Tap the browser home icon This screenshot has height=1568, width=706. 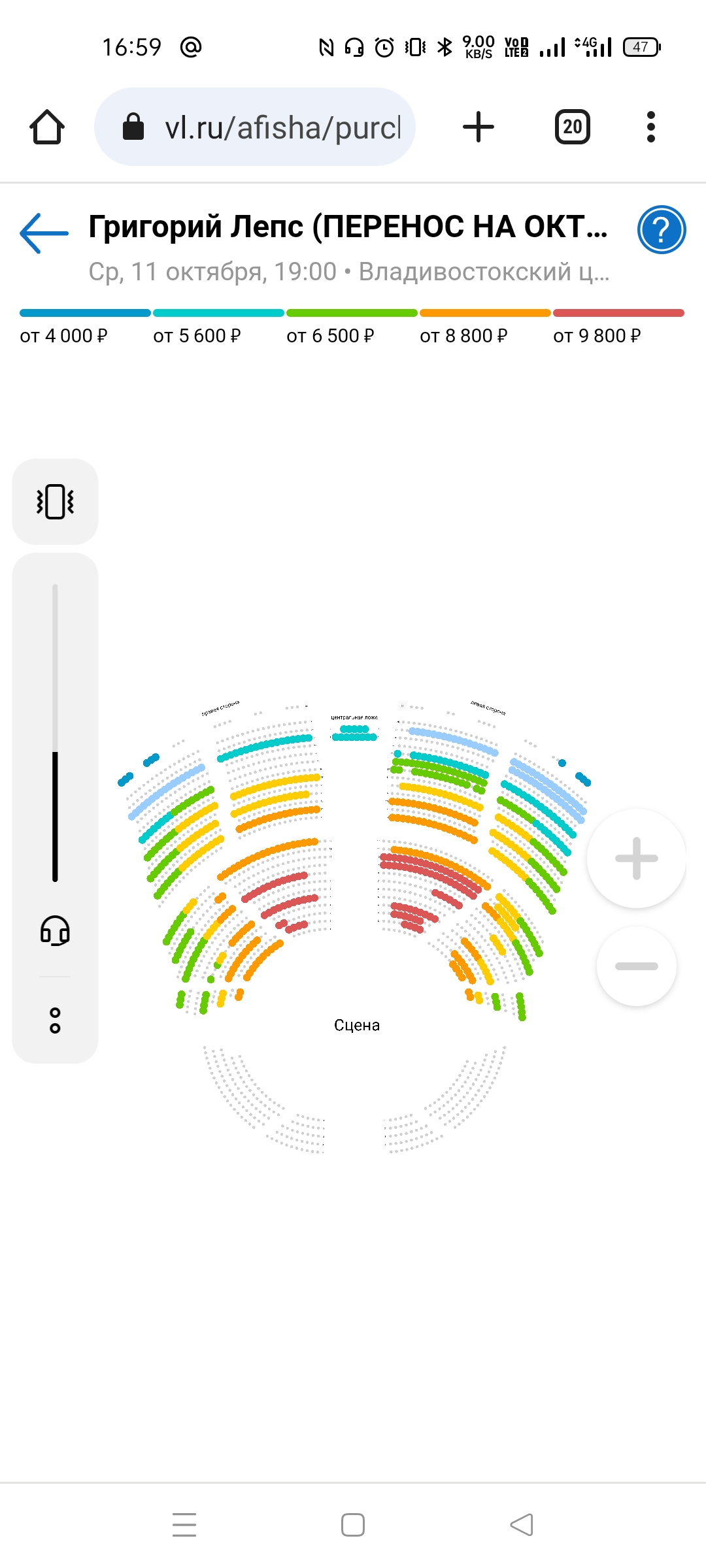coord(47,127)
